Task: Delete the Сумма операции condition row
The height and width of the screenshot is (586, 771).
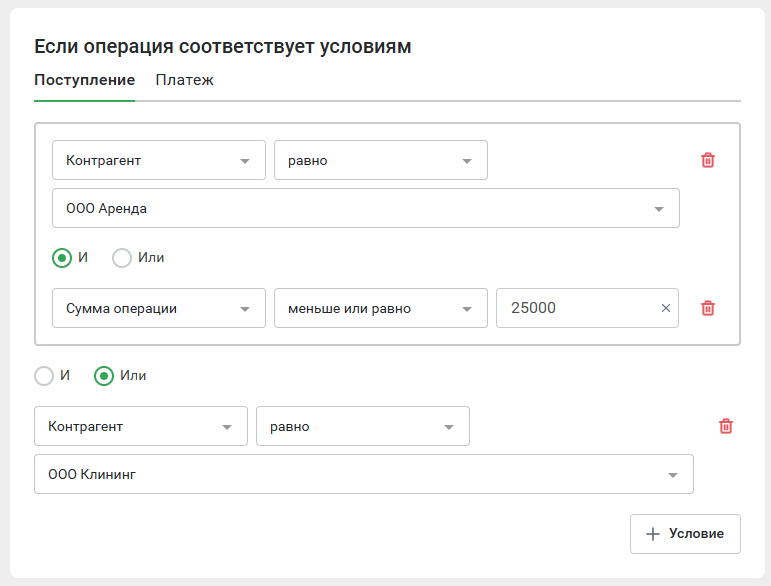Action: (708, 308)
